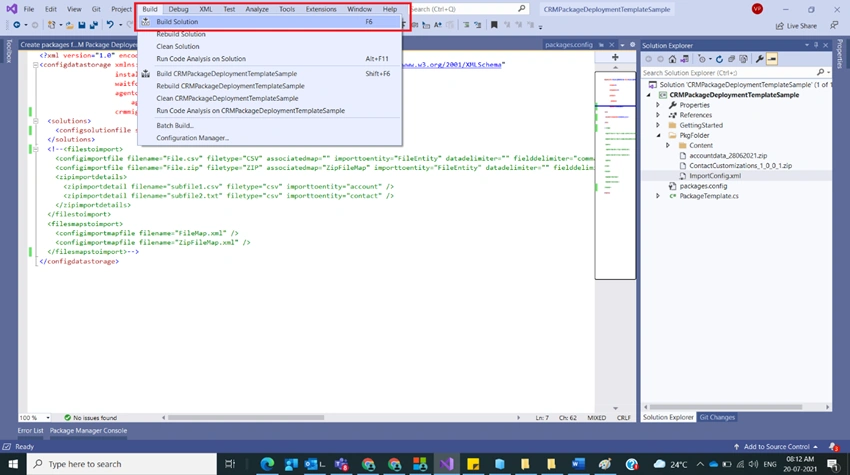Rebuild CRMPackageDeploymentTemplateSample menu entry
This screenshot has height=475, width=850.
click(269, 86)
